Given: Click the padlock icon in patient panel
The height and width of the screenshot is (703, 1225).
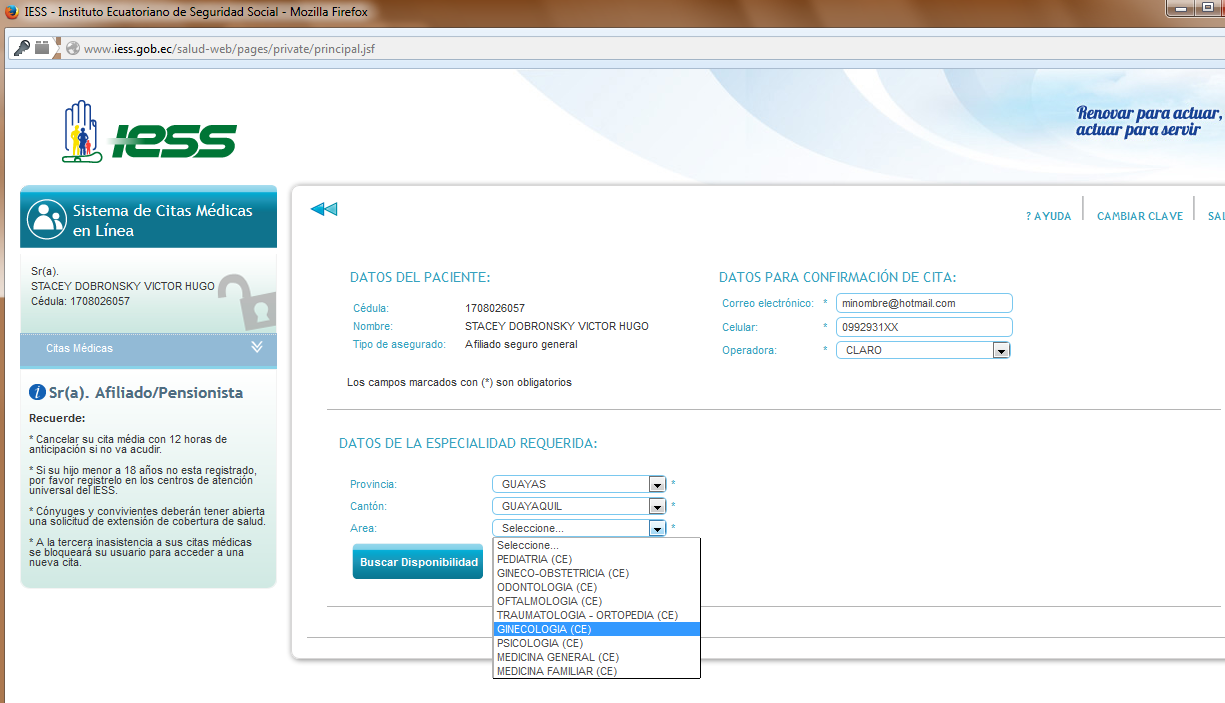Looking at the screenshot, I should pos(246,302).
